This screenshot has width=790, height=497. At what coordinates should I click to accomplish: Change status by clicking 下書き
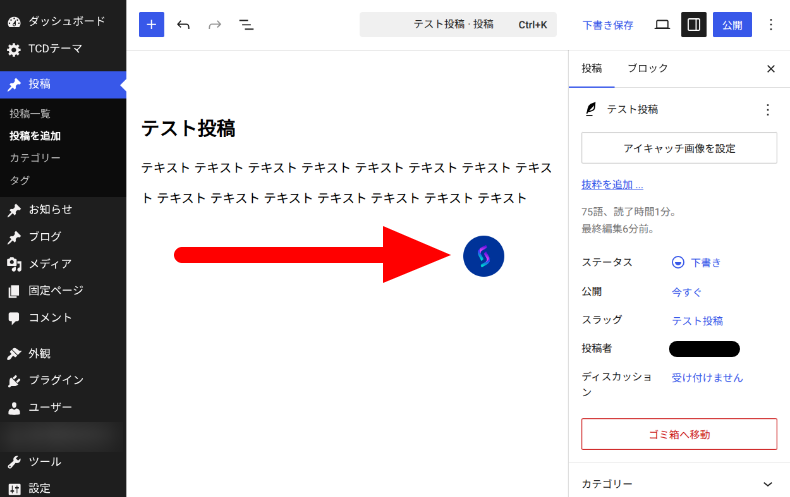pyautogui.click(x=696, y=262)
